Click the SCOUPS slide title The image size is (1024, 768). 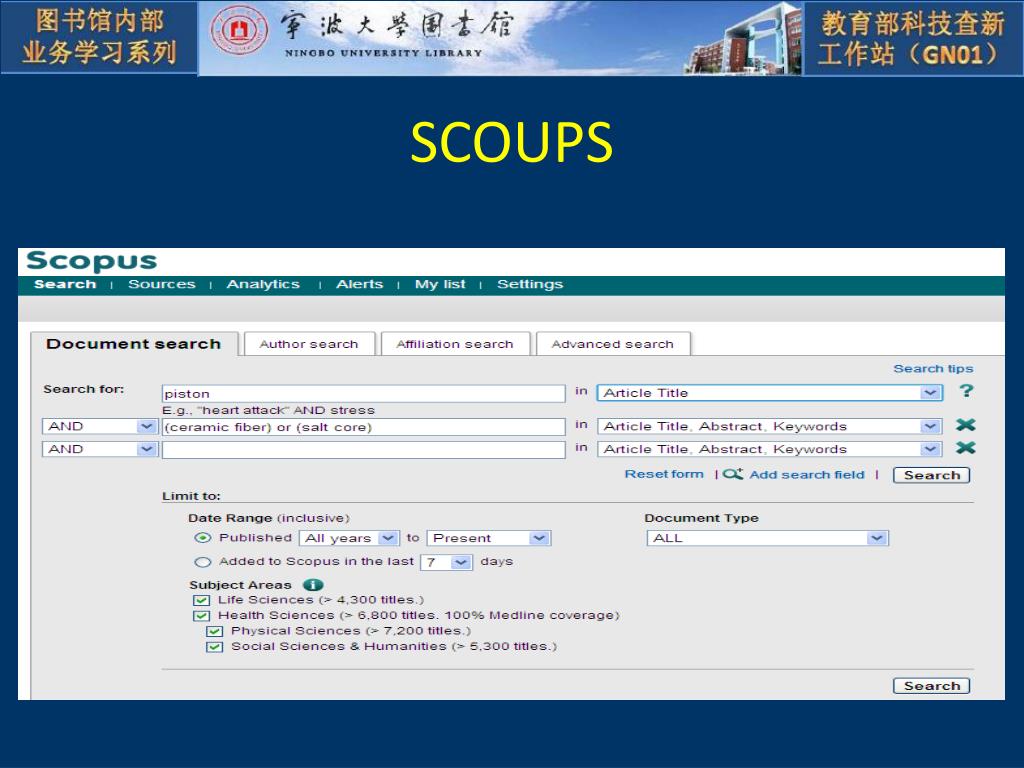(511, 142)
